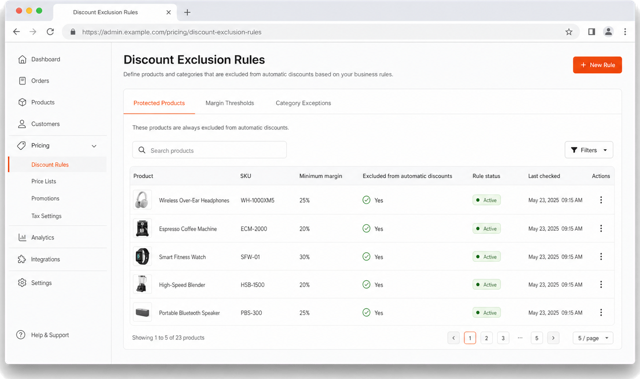Open the Products section
The image size is (640, 379).
click(36, 102)
